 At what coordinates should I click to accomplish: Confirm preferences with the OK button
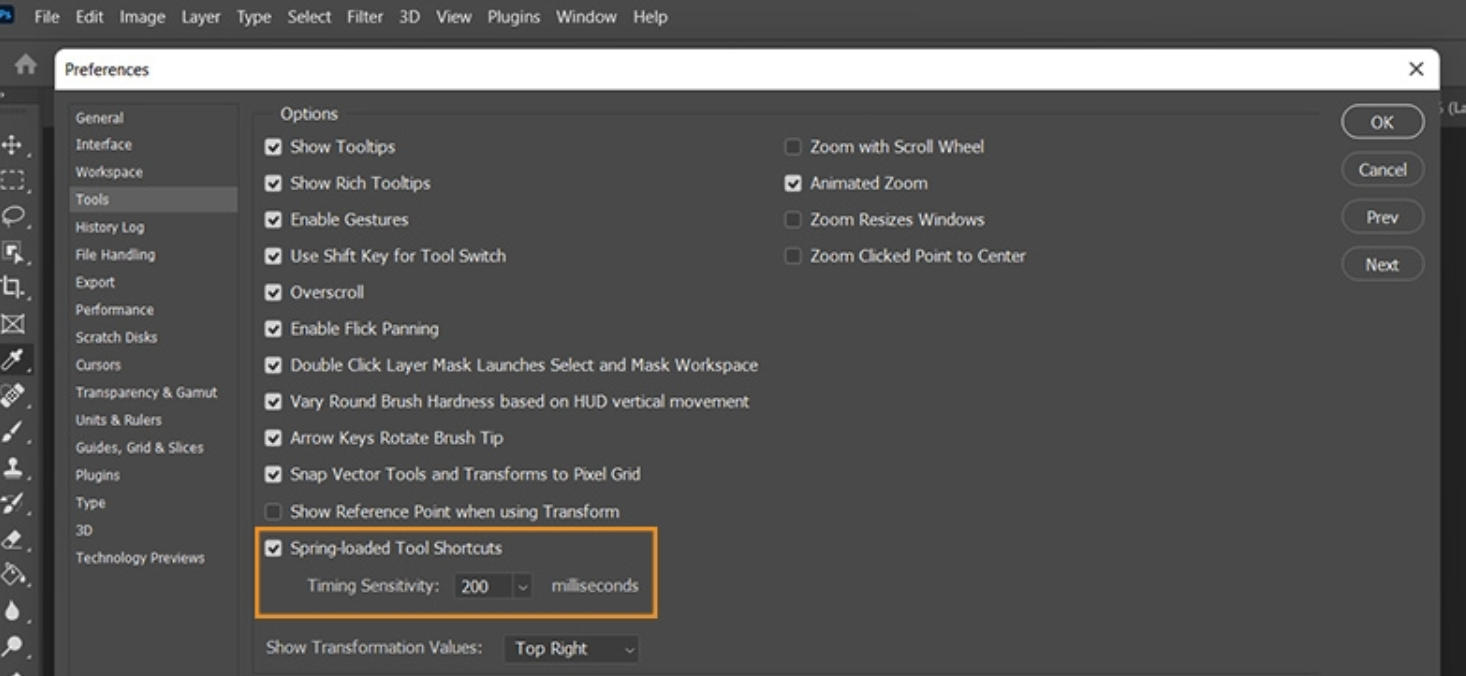point(1381,121)
